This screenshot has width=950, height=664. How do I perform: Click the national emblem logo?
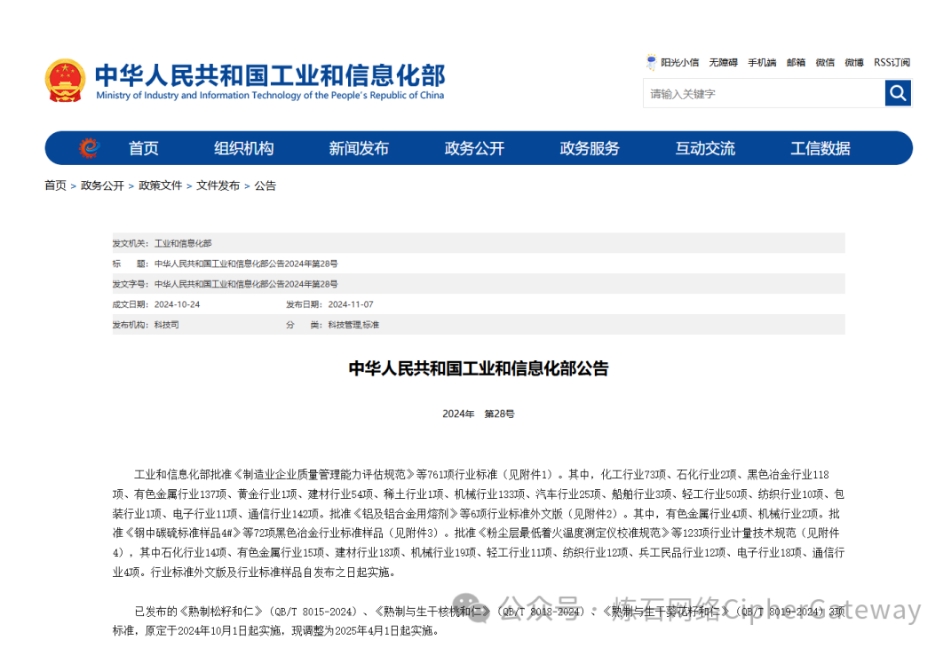point(65,80)
